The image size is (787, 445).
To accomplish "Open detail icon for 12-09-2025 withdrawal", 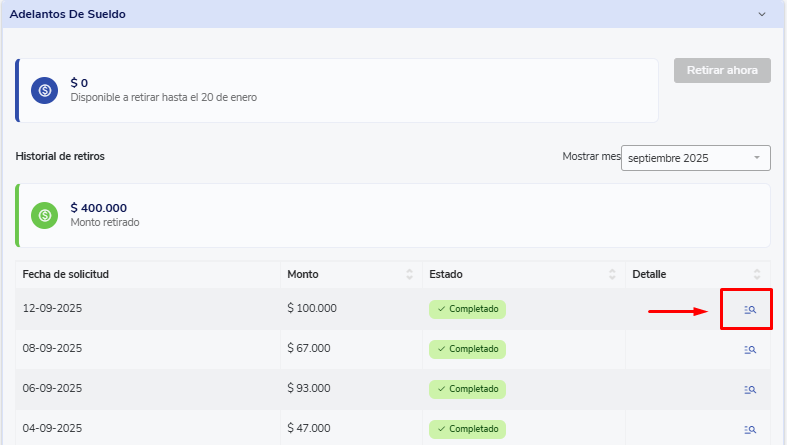I will [x=750, y=310].
